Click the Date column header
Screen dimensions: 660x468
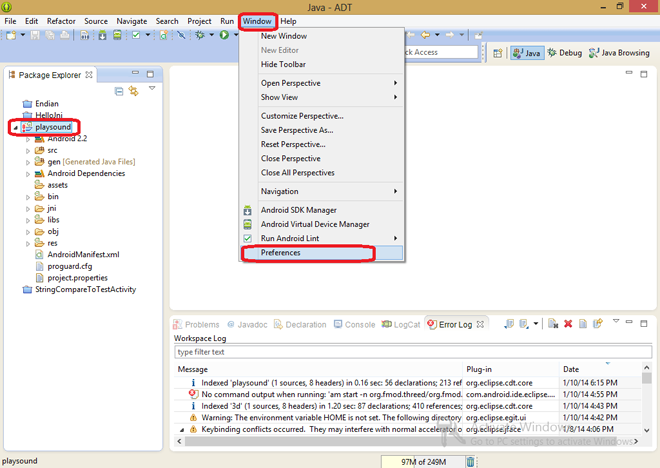click(x=571, y=369)
